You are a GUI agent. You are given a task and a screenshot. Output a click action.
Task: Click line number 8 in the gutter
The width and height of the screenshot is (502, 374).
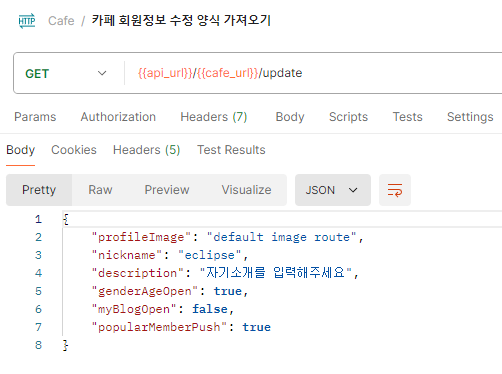pos(38,345)
